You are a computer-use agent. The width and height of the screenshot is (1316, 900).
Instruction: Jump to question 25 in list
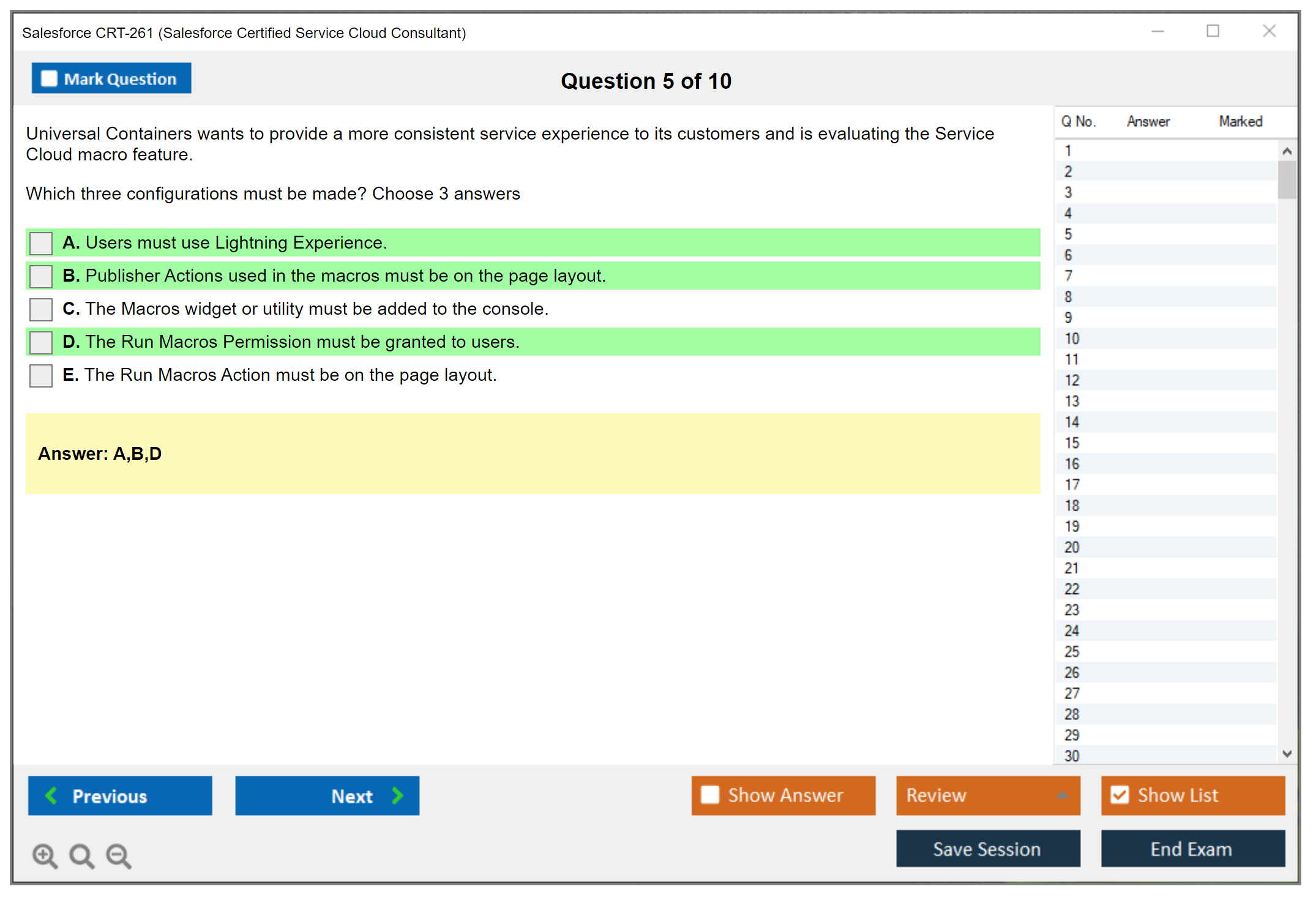(1072, 651)
